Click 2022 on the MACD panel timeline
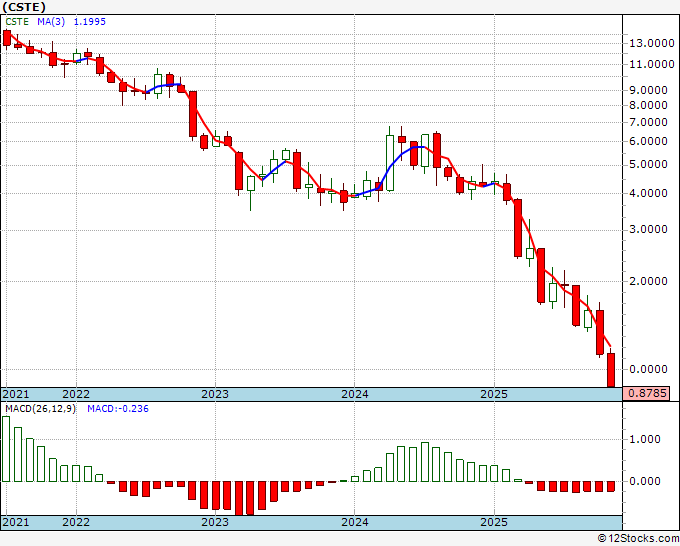 click(76, 522)
